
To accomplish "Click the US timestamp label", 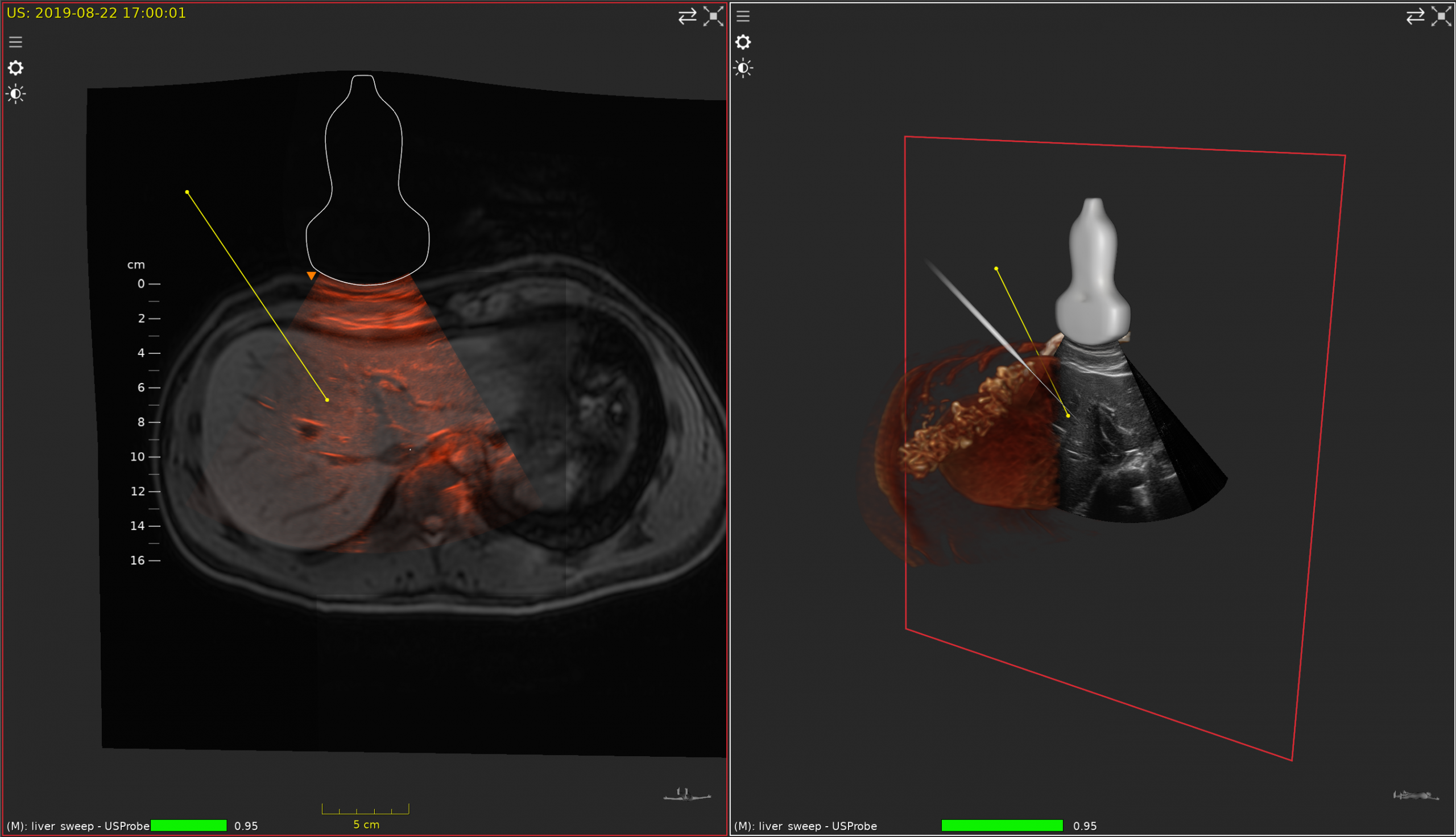I will pos(97,13).
